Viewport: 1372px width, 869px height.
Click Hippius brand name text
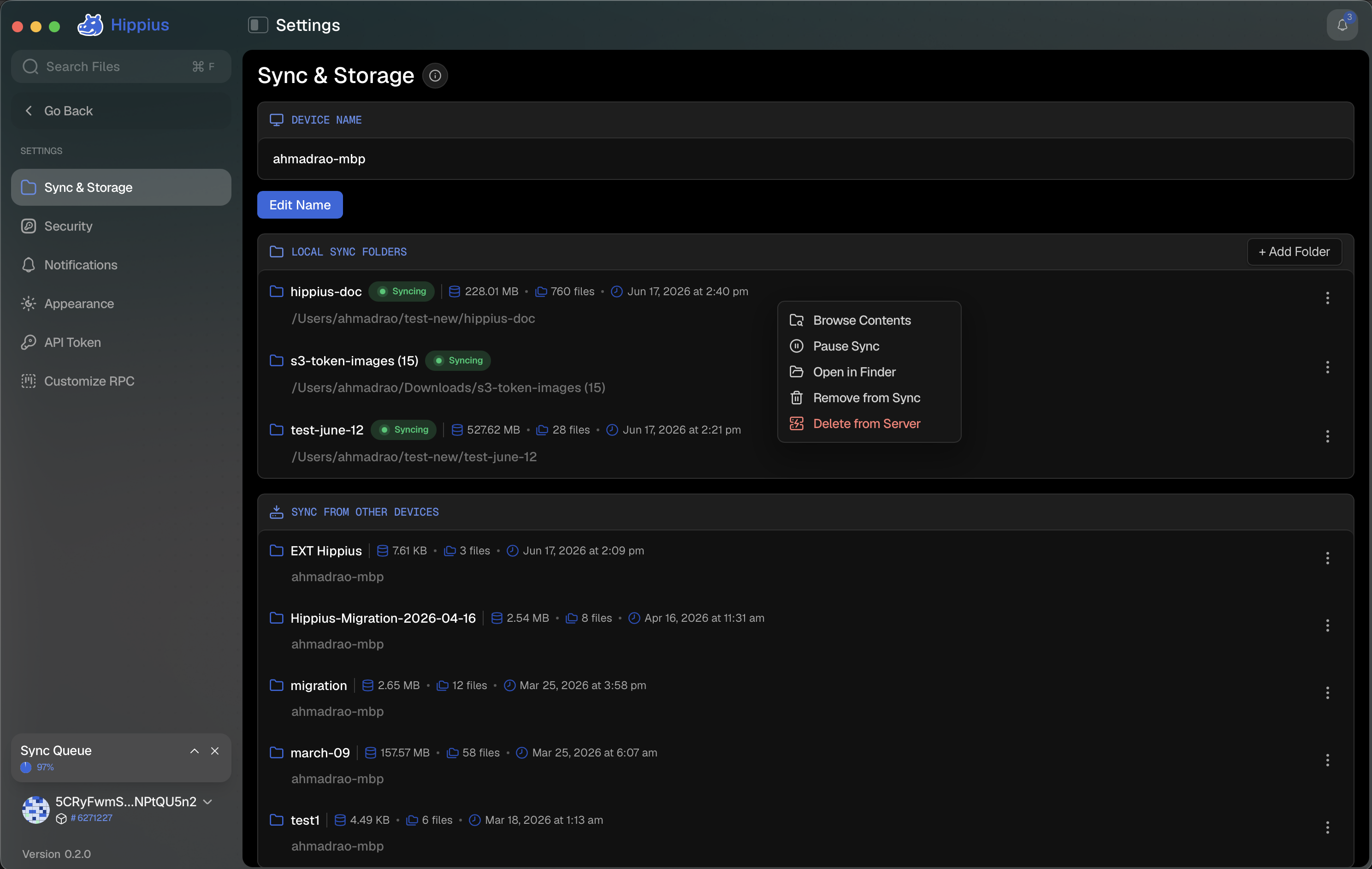point(140,24)
